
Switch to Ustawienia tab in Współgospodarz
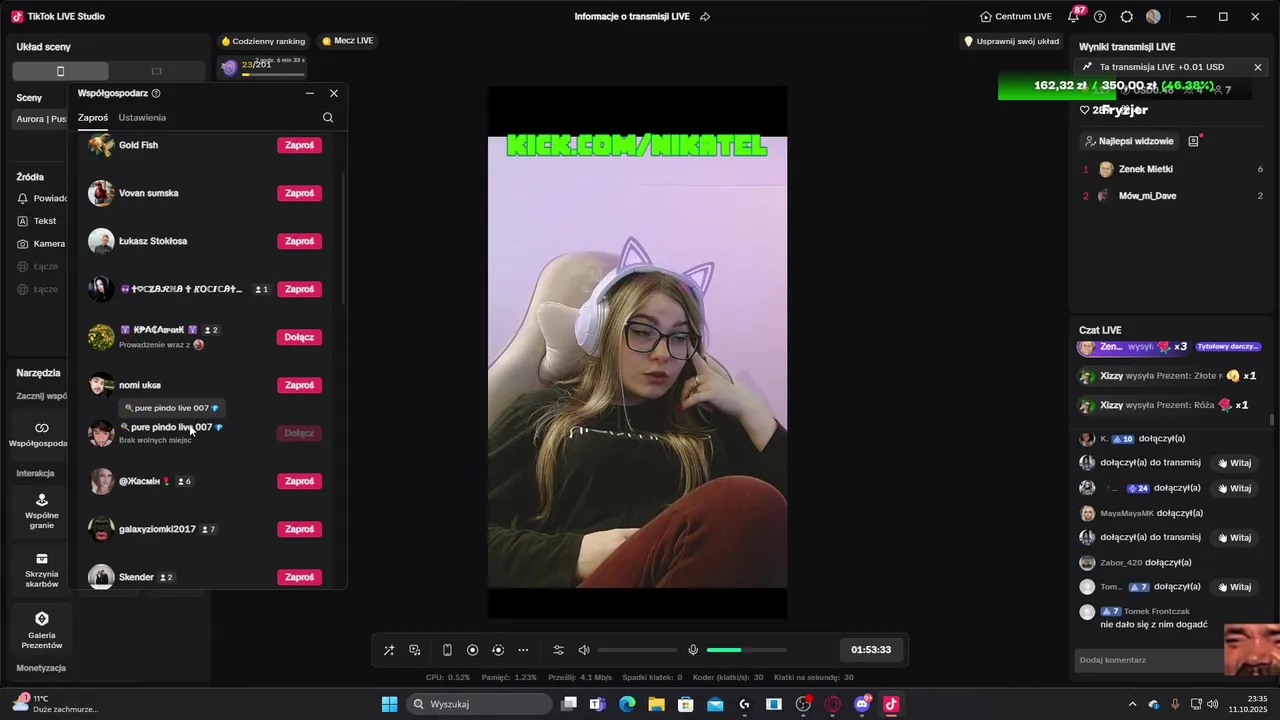142,117
